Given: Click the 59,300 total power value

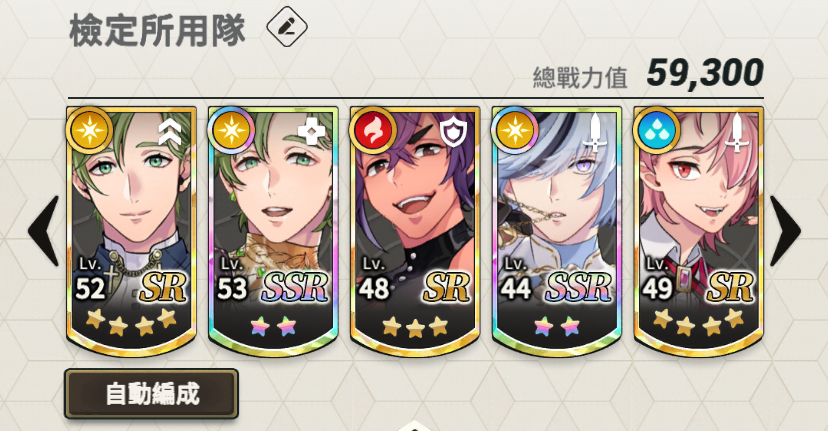Looking at the screenshot, I should point(705,73).
